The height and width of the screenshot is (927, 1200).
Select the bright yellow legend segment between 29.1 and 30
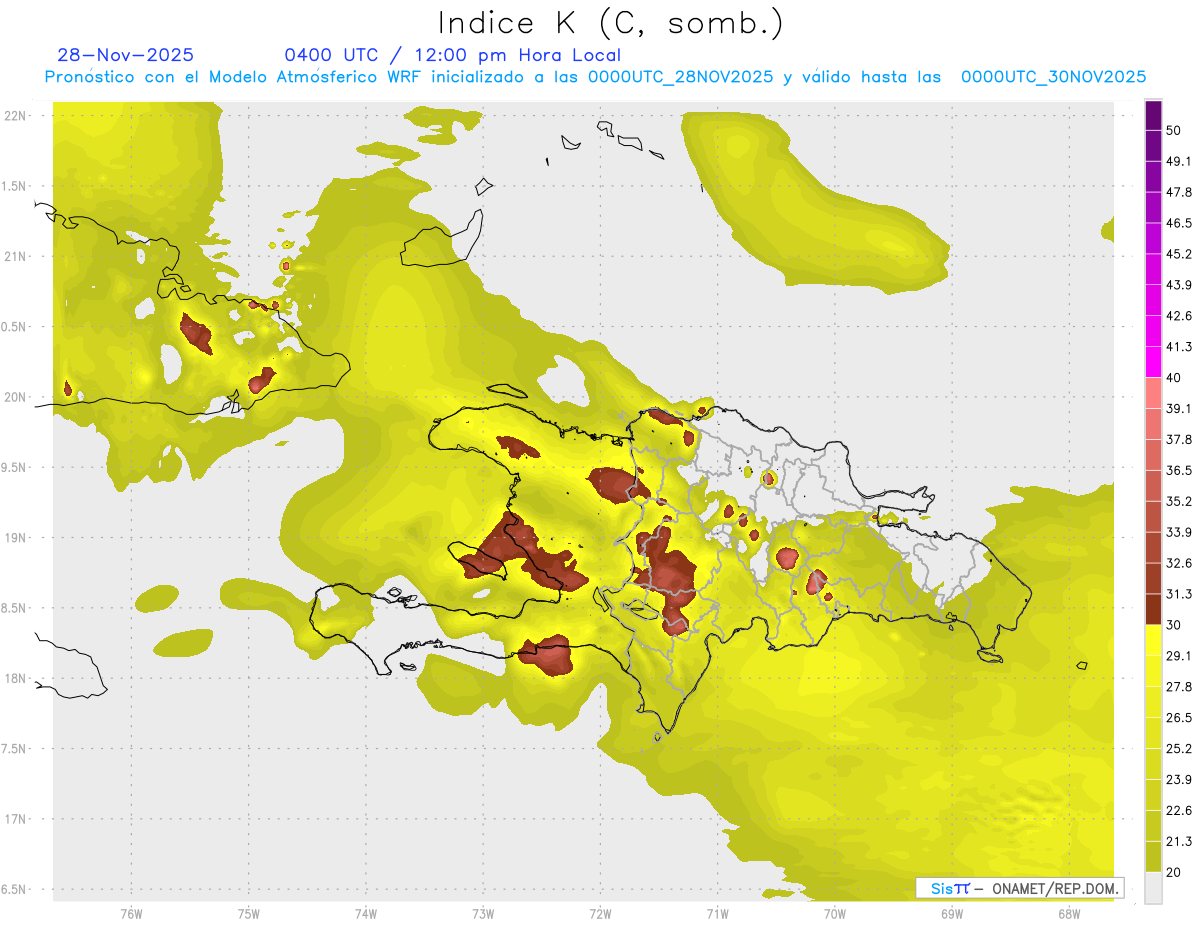[x=1153, y=640]
